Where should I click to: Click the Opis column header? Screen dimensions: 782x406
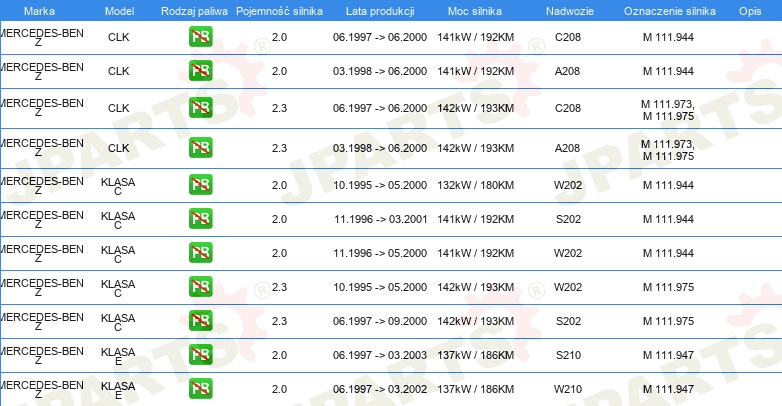click(750, 11)
